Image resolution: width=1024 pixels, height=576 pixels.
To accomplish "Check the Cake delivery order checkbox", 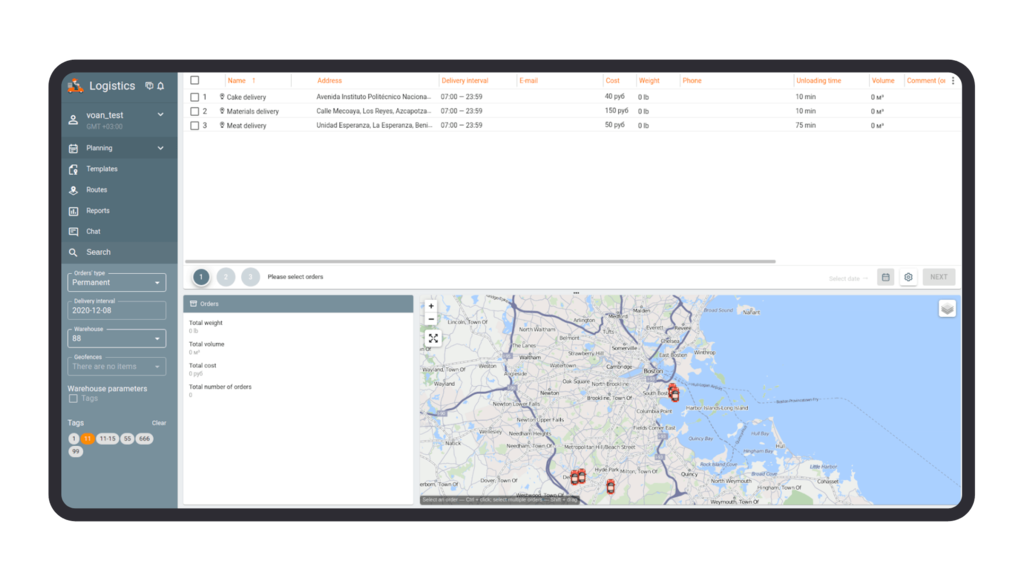I will (195, 97).
